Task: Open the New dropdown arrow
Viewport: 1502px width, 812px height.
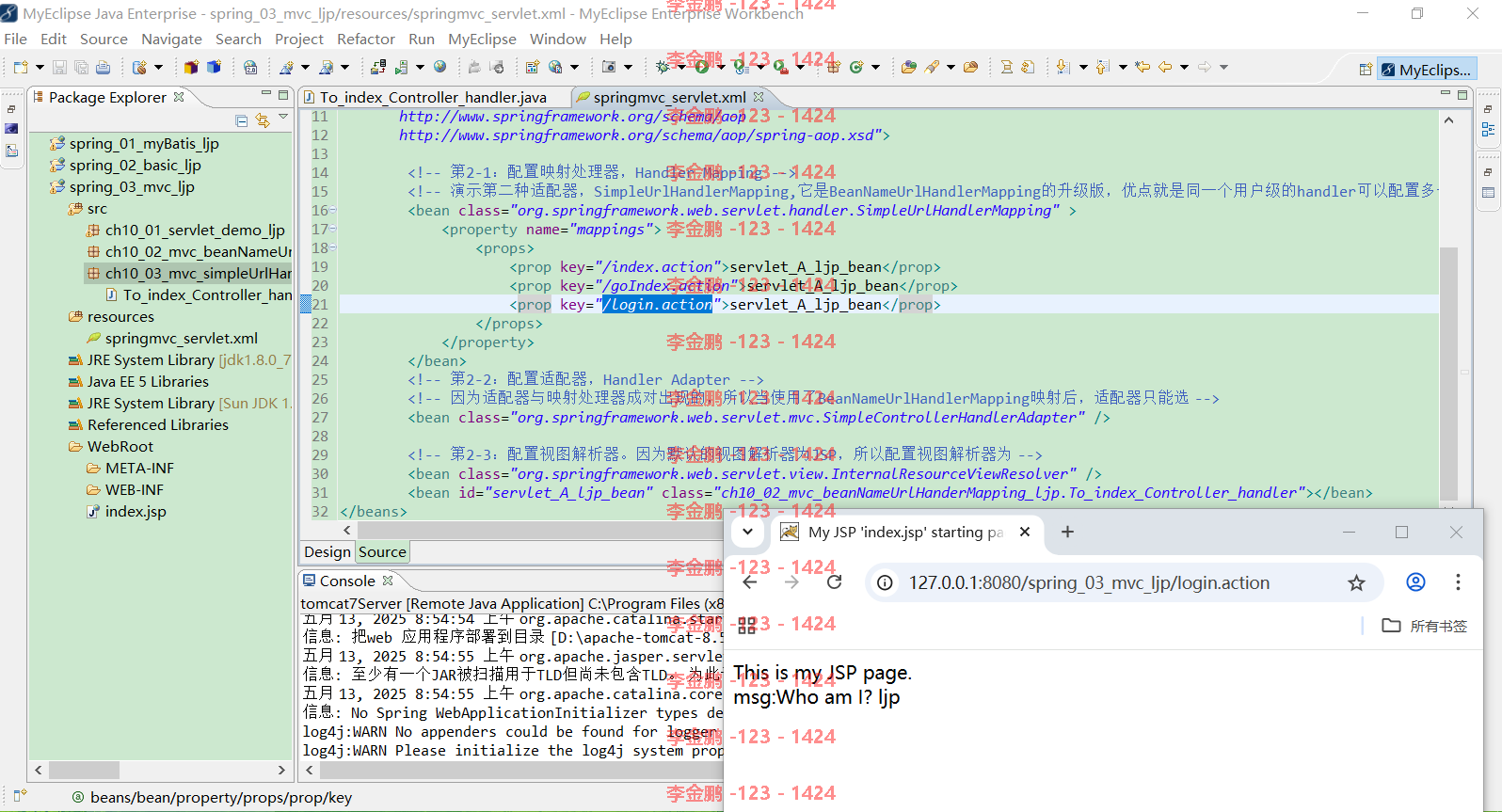Action: click(40, 67)
